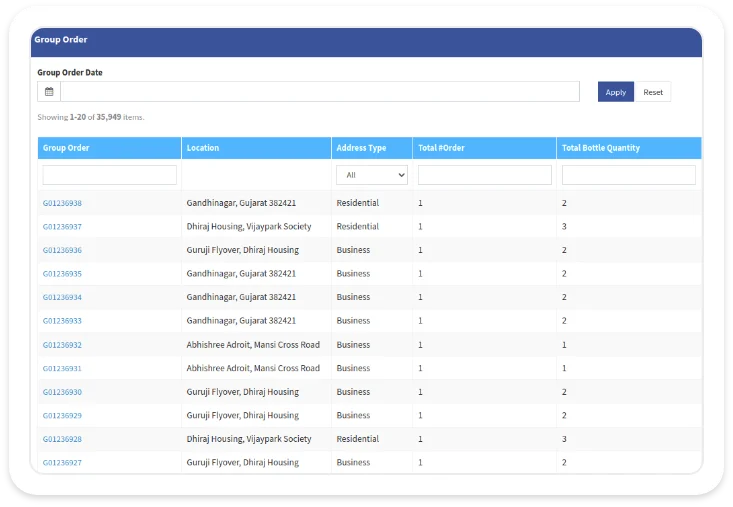Open group order G01236936
Image resolution: width=733 pixels, height=507 pixels.
pos(62,250)
